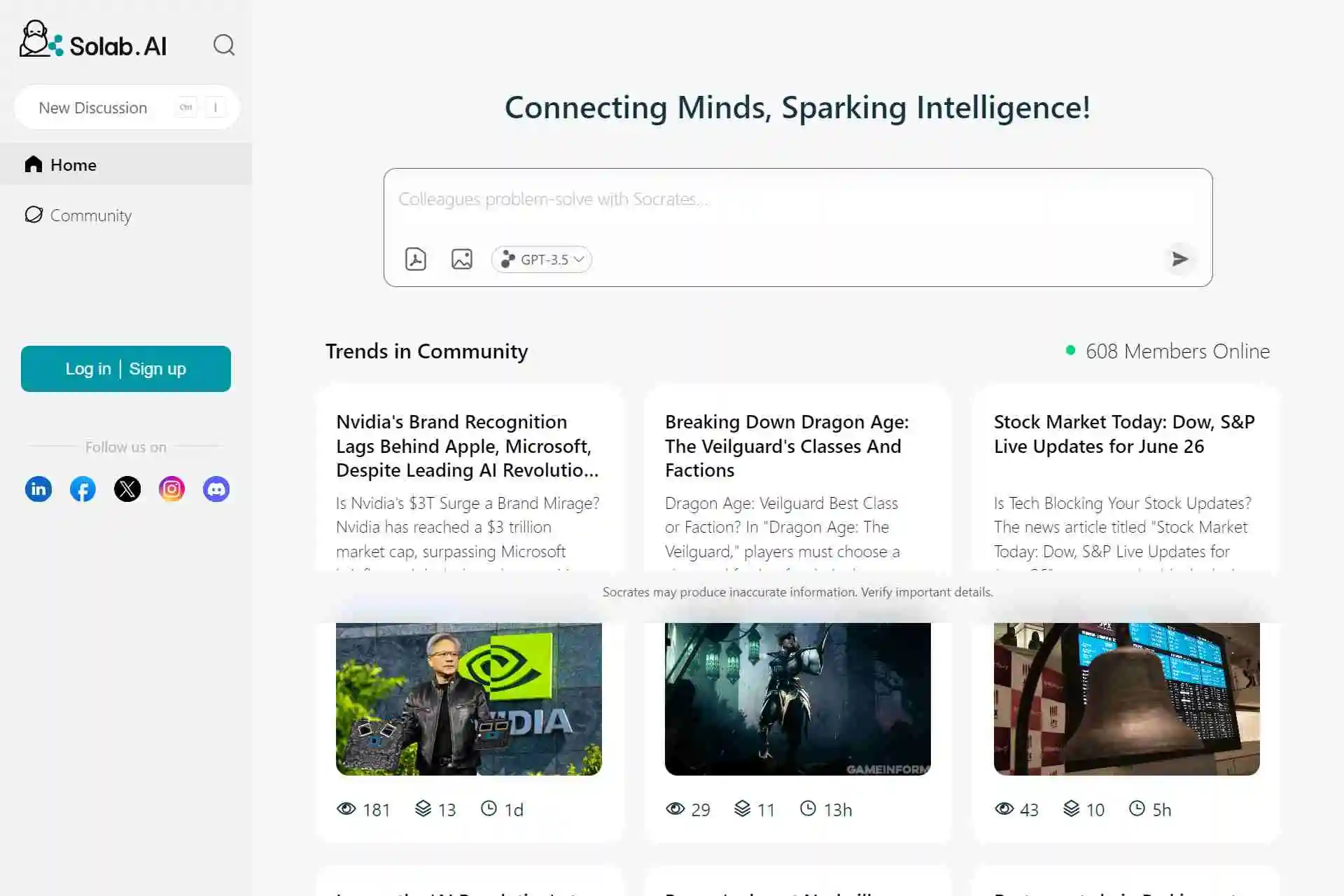Viewport: 1344px width, 896px height.
Task: Open Stock Market Today article title
Action: (1124, 434)
